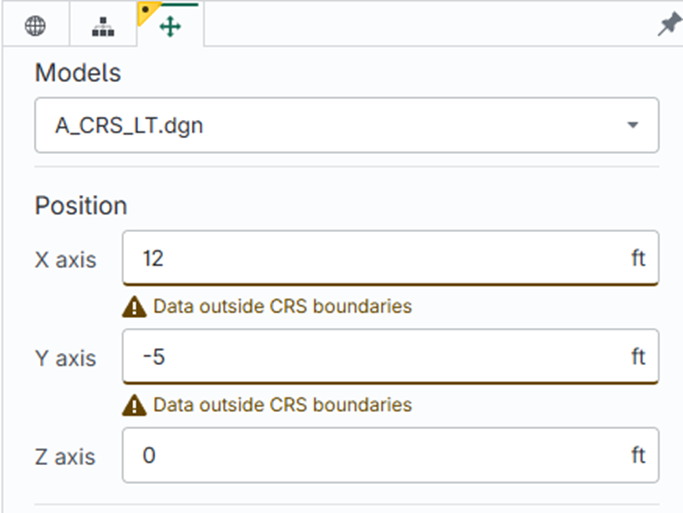Screen dimensions: 683x513
Task: Click X axis CRS boundaries warning text
Action: (282, 307)
